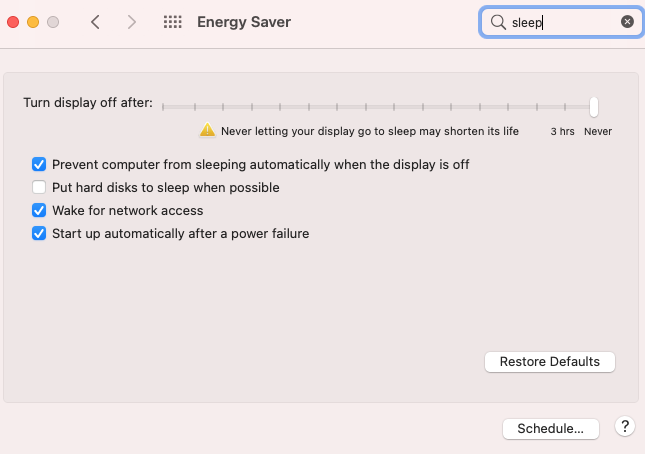Click the forward navigation arrow

coord(131,22)
